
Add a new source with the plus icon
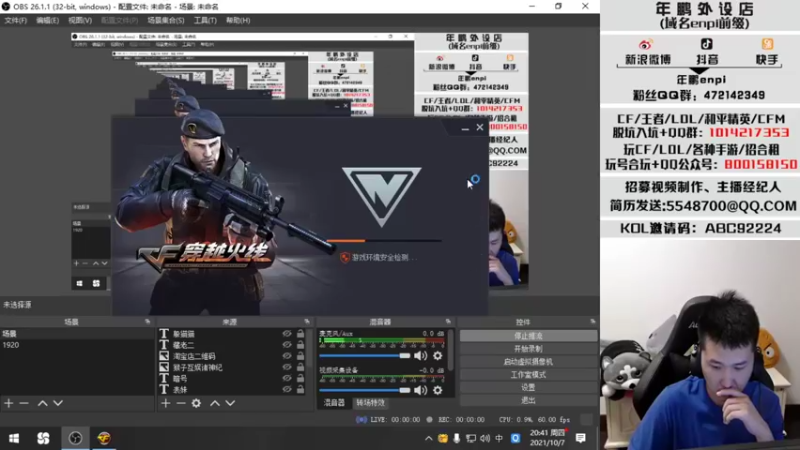pos(165,403)
